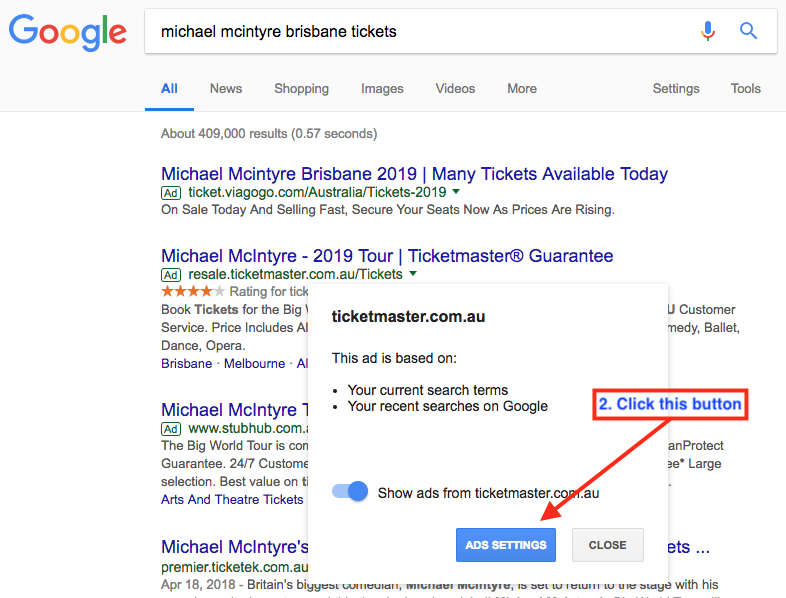Open the stubhub Michael McIntyre ad title
This screenshot has height=598, width=786.
click(x=235, y=410)
